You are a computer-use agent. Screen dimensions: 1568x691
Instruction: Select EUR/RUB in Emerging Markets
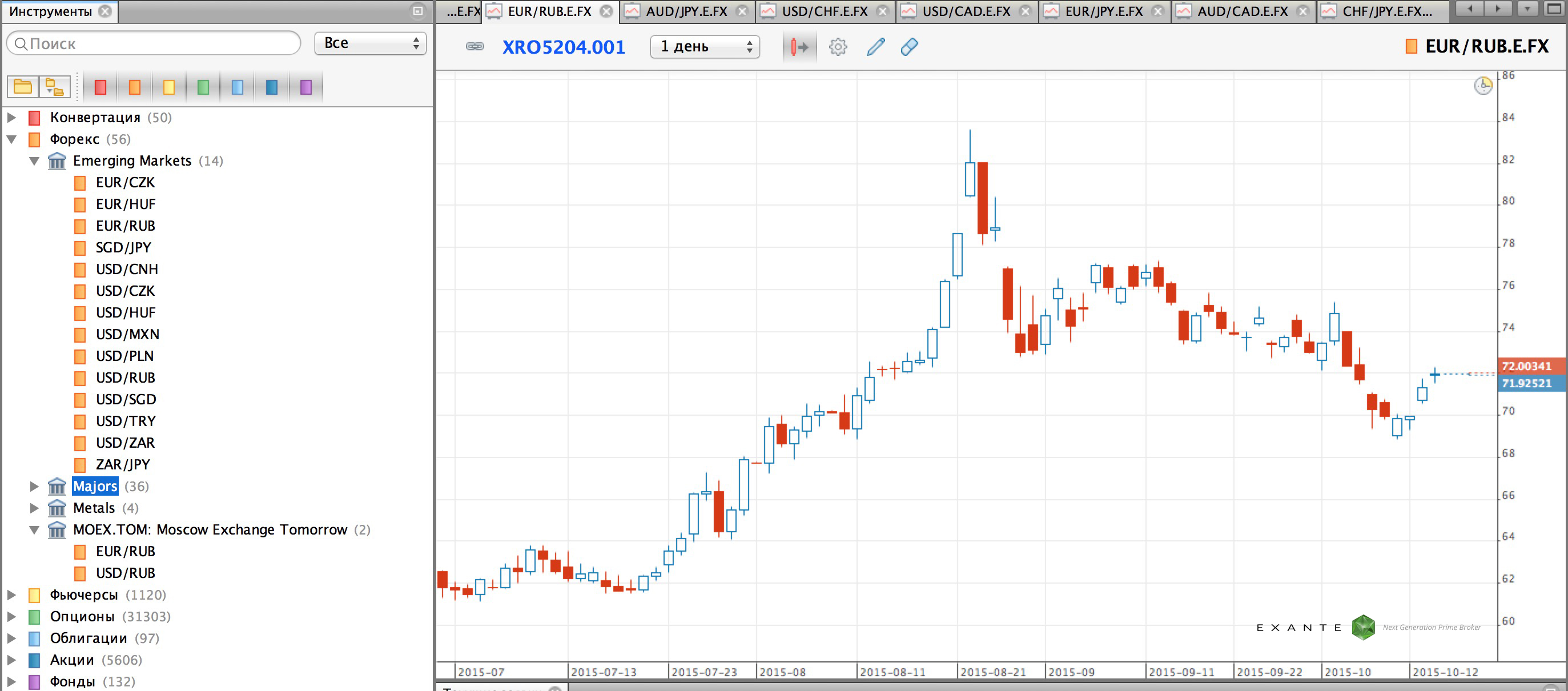click(x=125, y=226)
